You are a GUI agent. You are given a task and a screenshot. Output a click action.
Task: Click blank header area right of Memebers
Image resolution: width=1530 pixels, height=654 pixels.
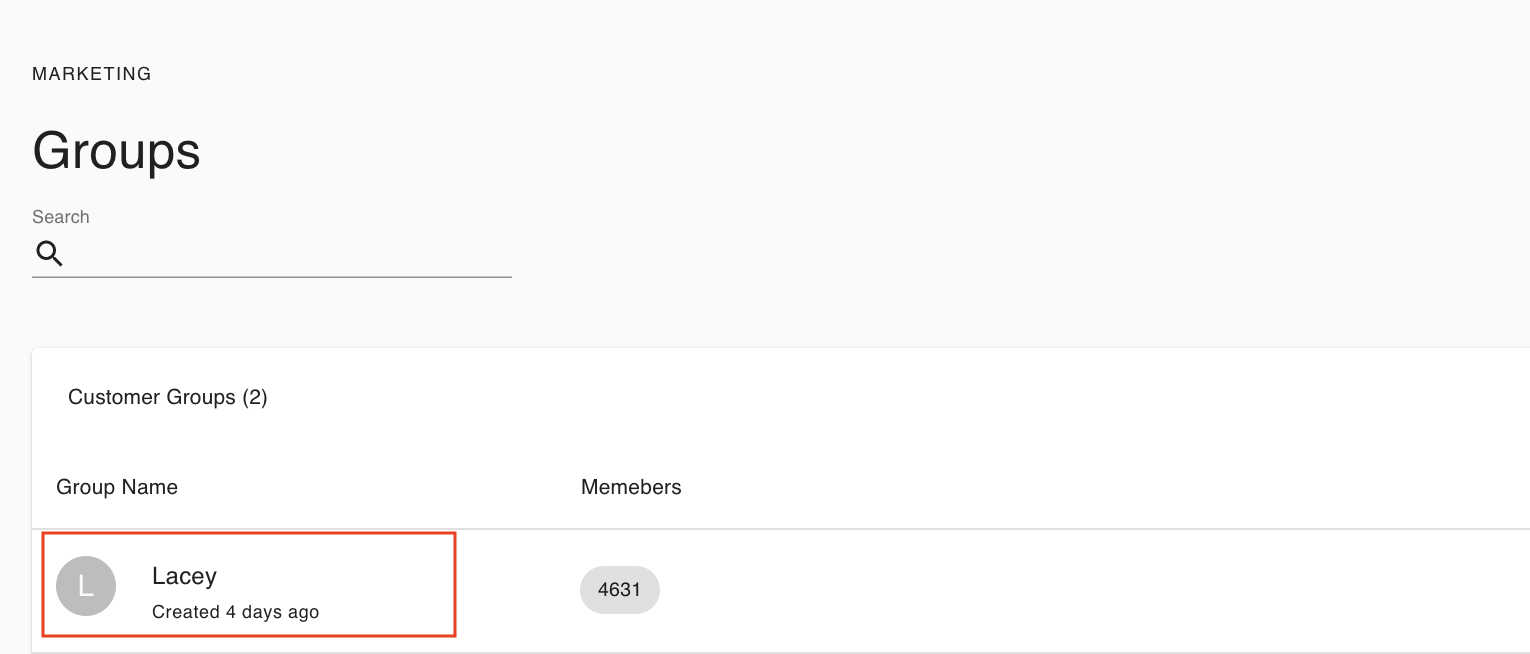click(x=1100, y=487)
